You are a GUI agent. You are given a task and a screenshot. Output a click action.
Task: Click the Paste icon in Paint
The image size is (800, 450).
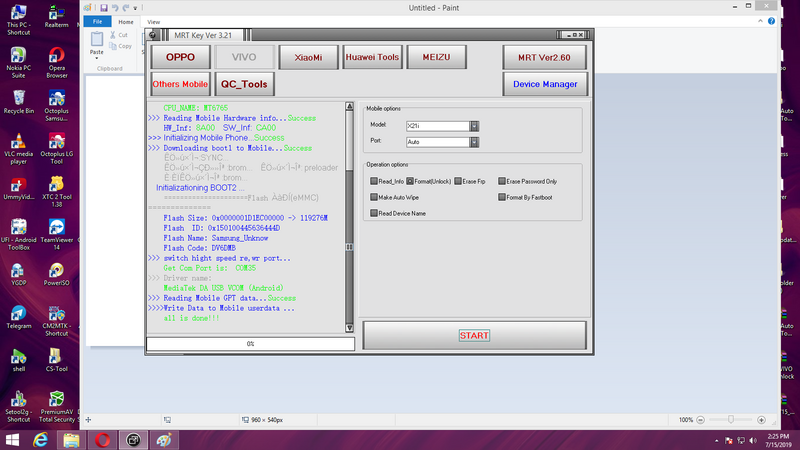coord(96,39)
